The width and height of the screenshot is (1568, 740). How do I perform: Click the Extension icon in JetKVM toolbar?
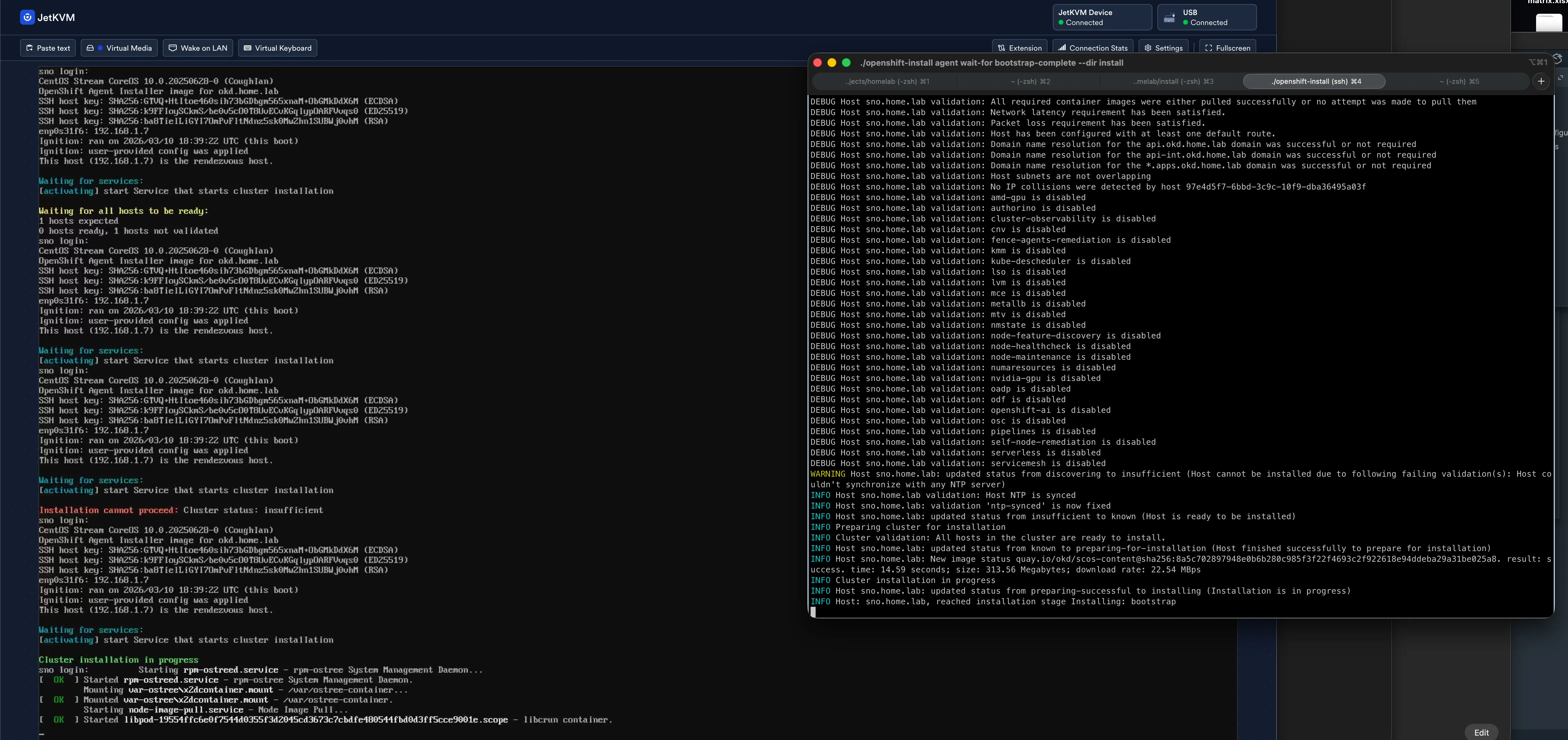tap(1001, 48)
